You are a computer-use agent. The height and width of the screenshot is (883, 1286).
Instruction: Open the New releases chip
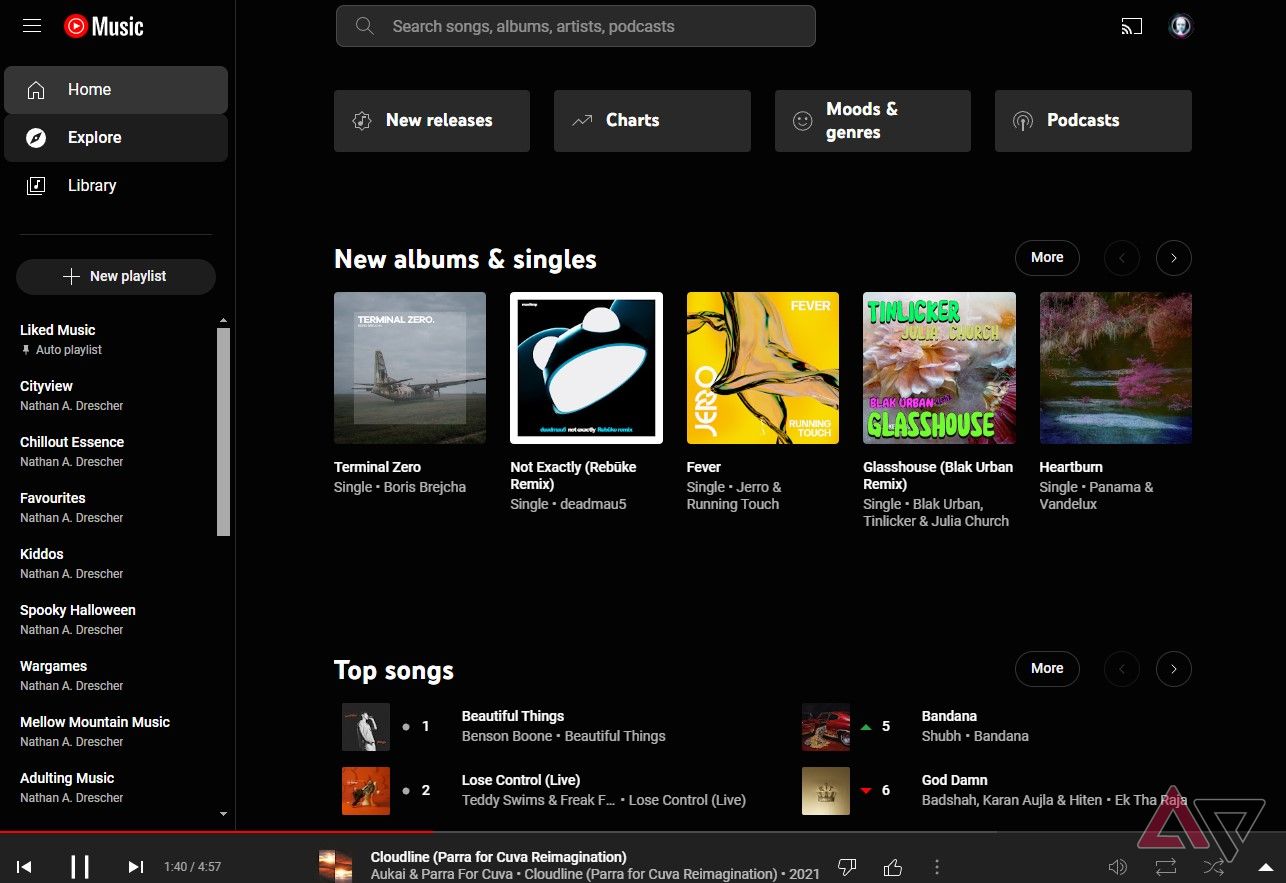coord(432,121)
